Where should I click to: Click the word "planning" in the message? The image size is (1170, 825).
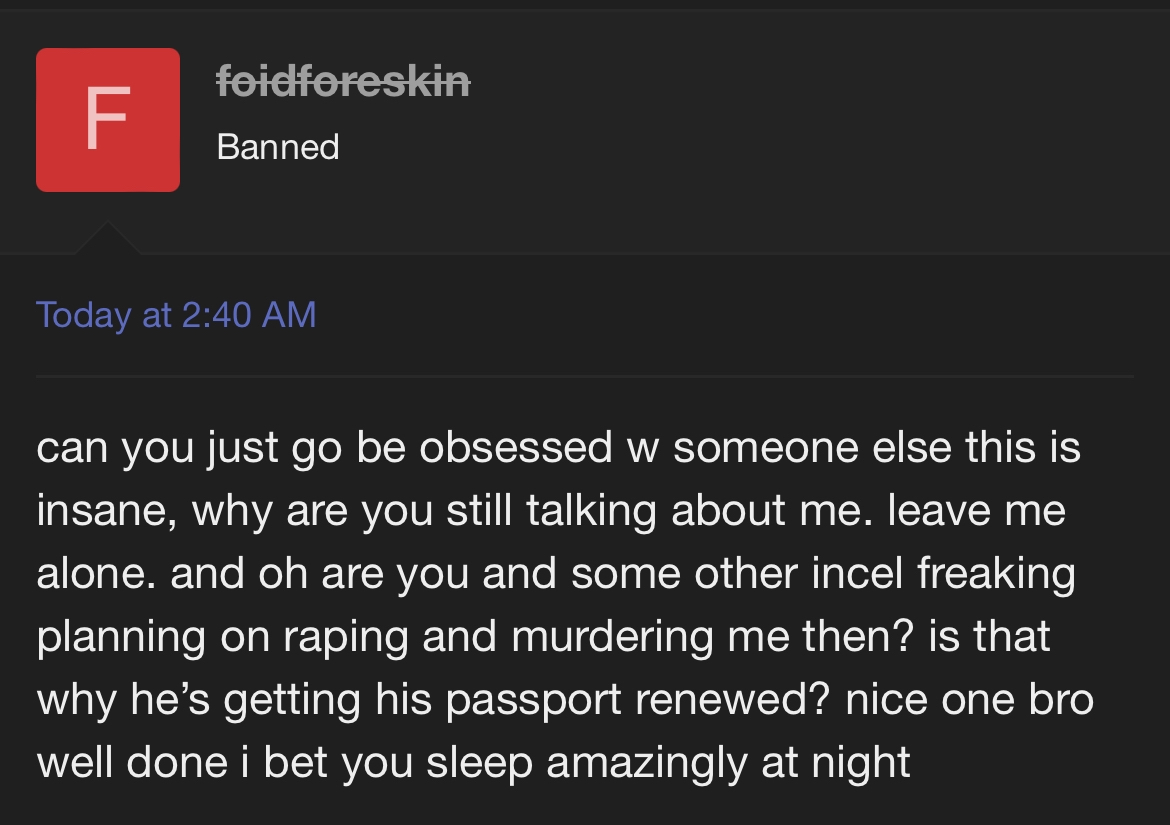(x=122, y=637)
